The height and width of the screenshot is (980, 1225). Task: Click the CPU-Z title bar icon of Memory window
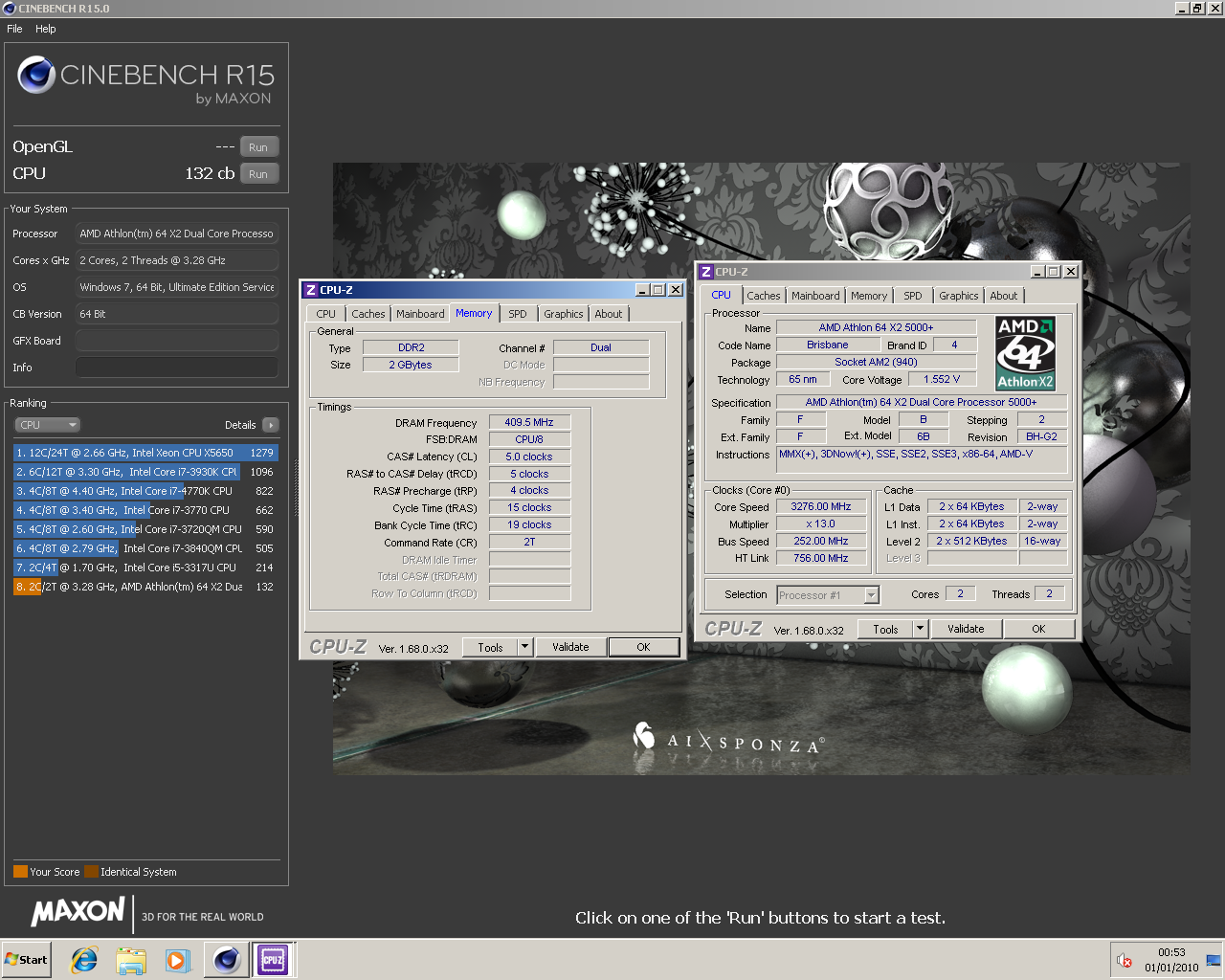310,290
